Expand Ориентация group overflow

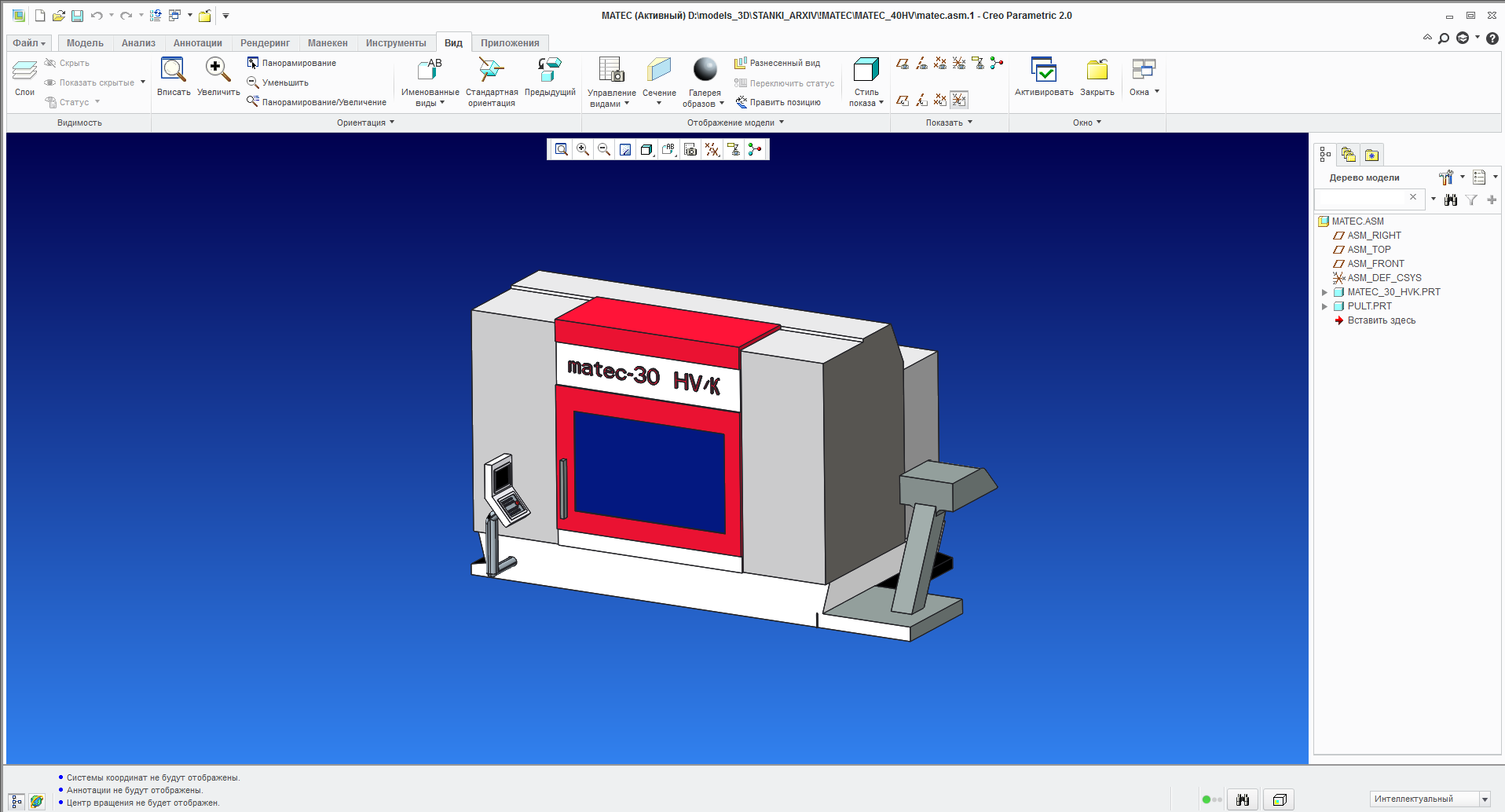coord(366,123)
